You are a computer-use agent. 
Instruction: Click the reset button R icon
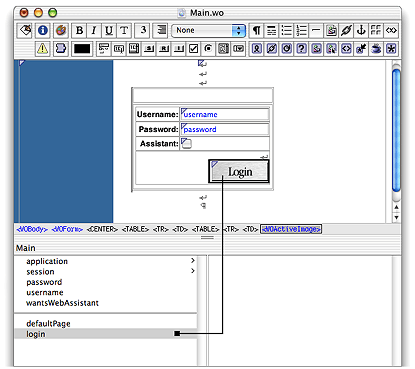tap(164, 49)
